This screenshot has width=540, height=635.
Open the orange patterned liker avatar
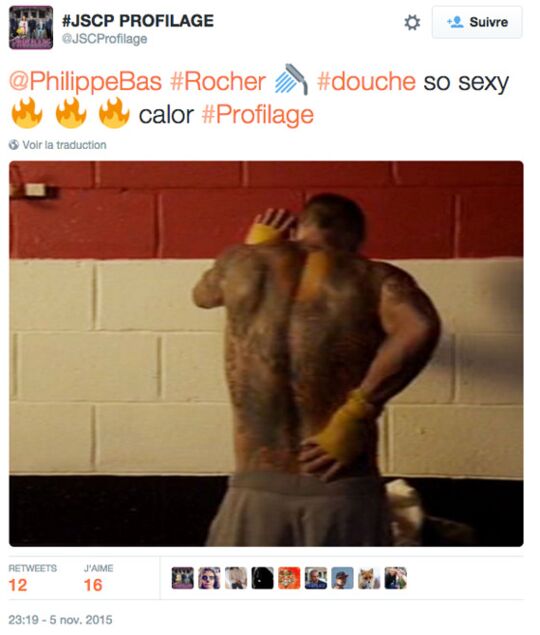289,578
